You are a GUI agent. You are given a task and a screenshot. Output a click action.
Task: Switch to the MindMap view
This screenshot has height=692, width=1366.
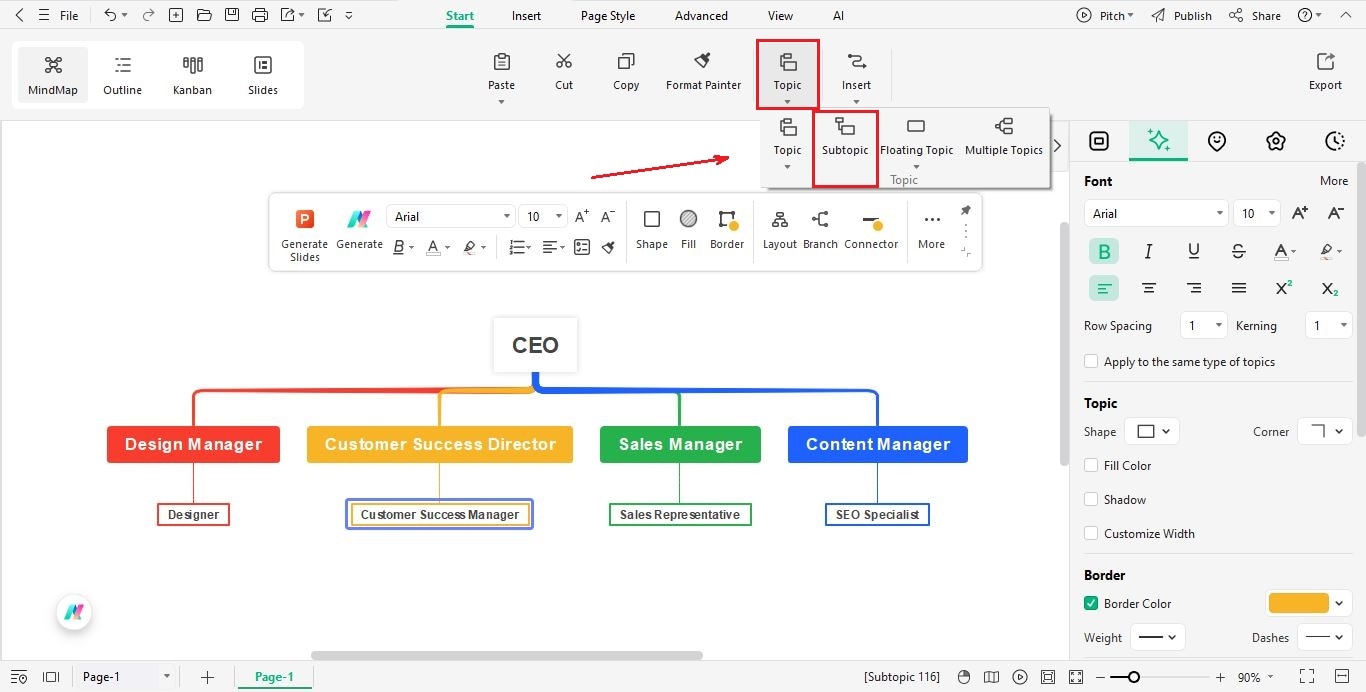(52, 73)
